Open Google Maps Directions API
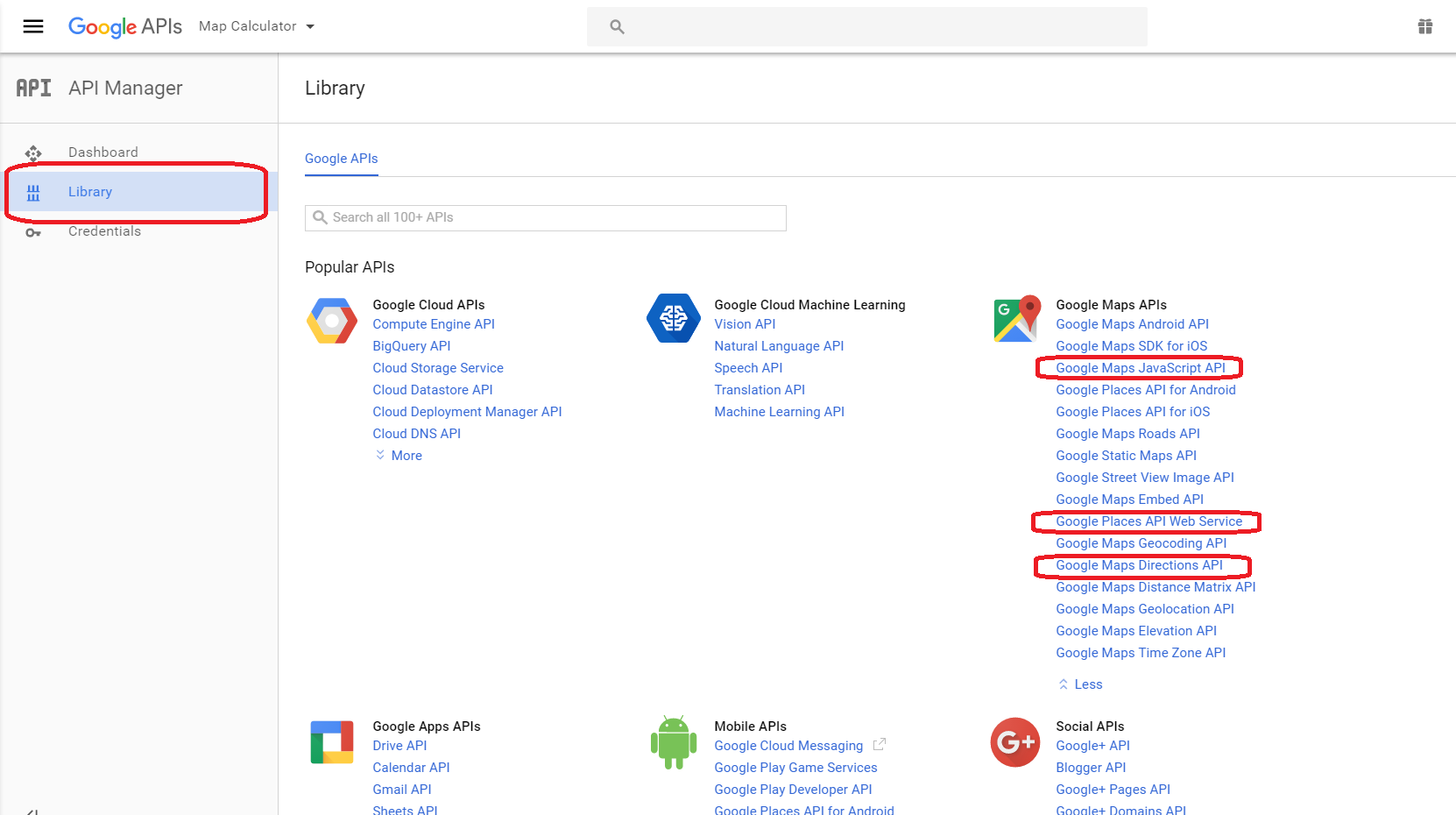 pos(1140,565)
